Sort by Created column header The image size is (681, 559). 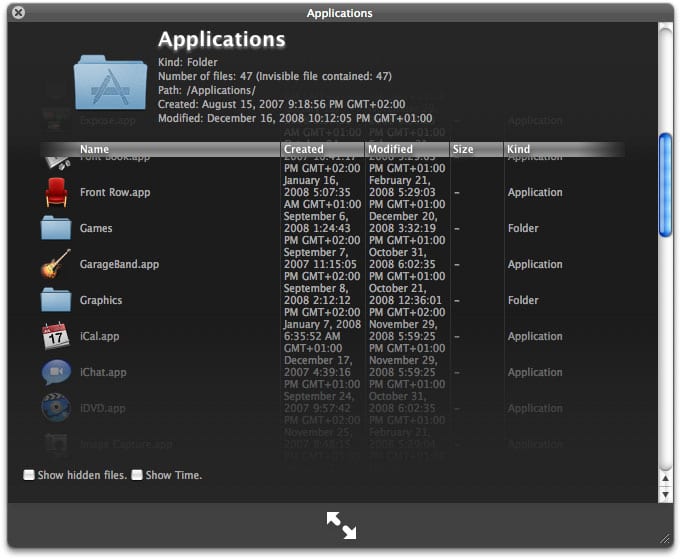tap(323, 149)
